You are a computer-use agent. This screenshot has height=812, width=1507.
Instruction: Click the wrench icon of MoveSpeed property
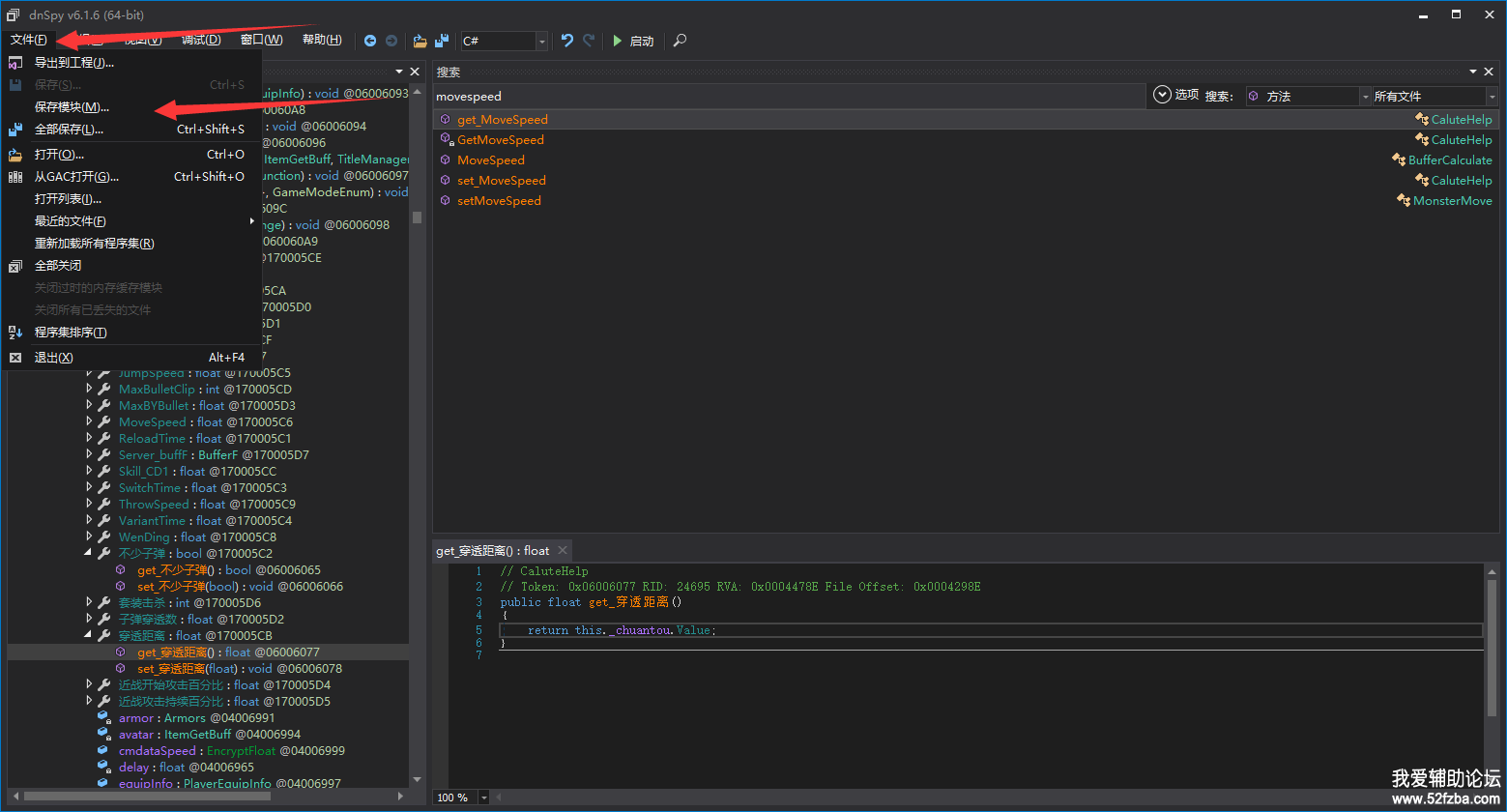pyautogui.click(x=104, y=422)
